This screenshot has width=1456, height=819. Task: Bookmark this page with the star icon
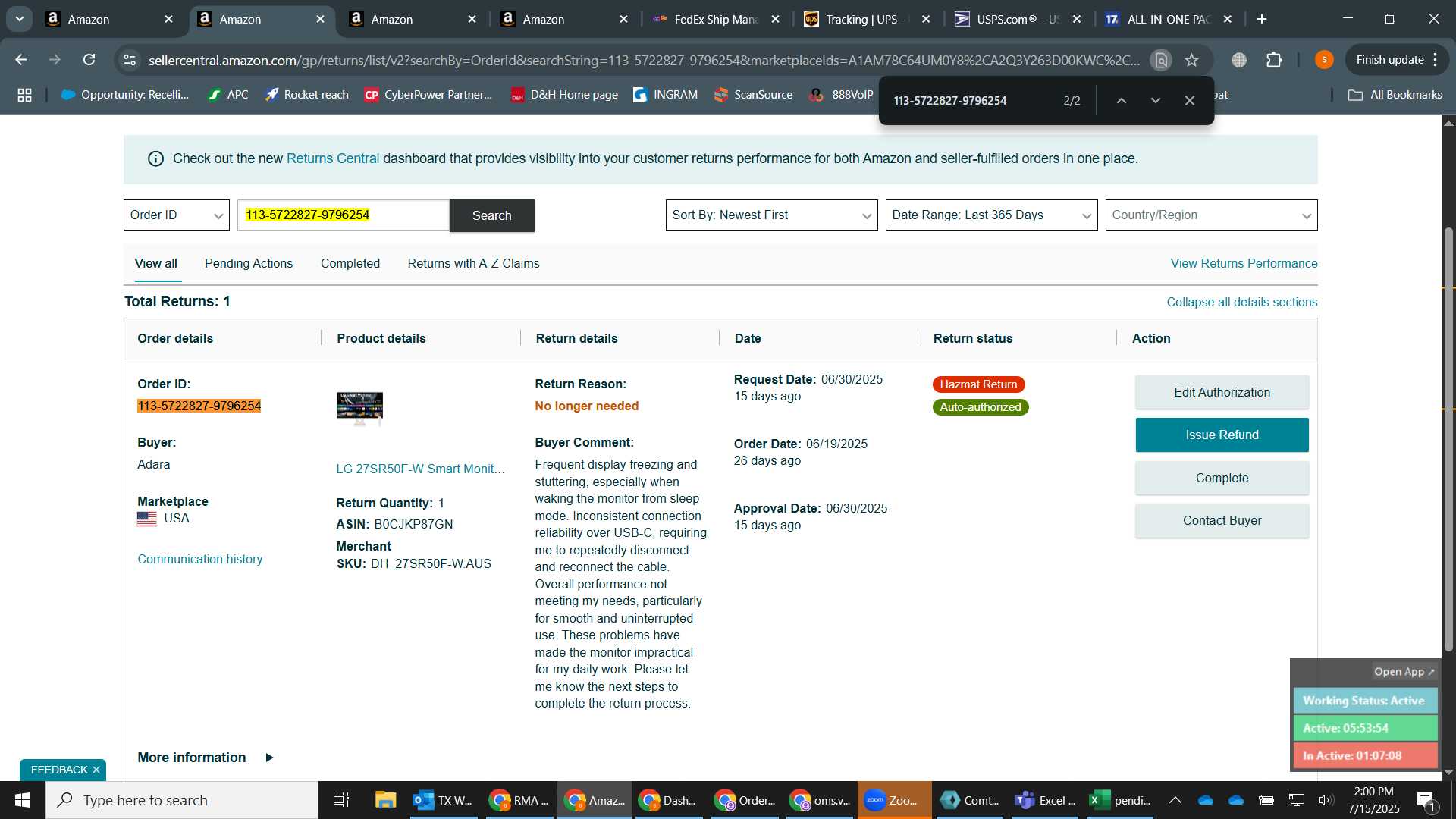coord(1192,60)
